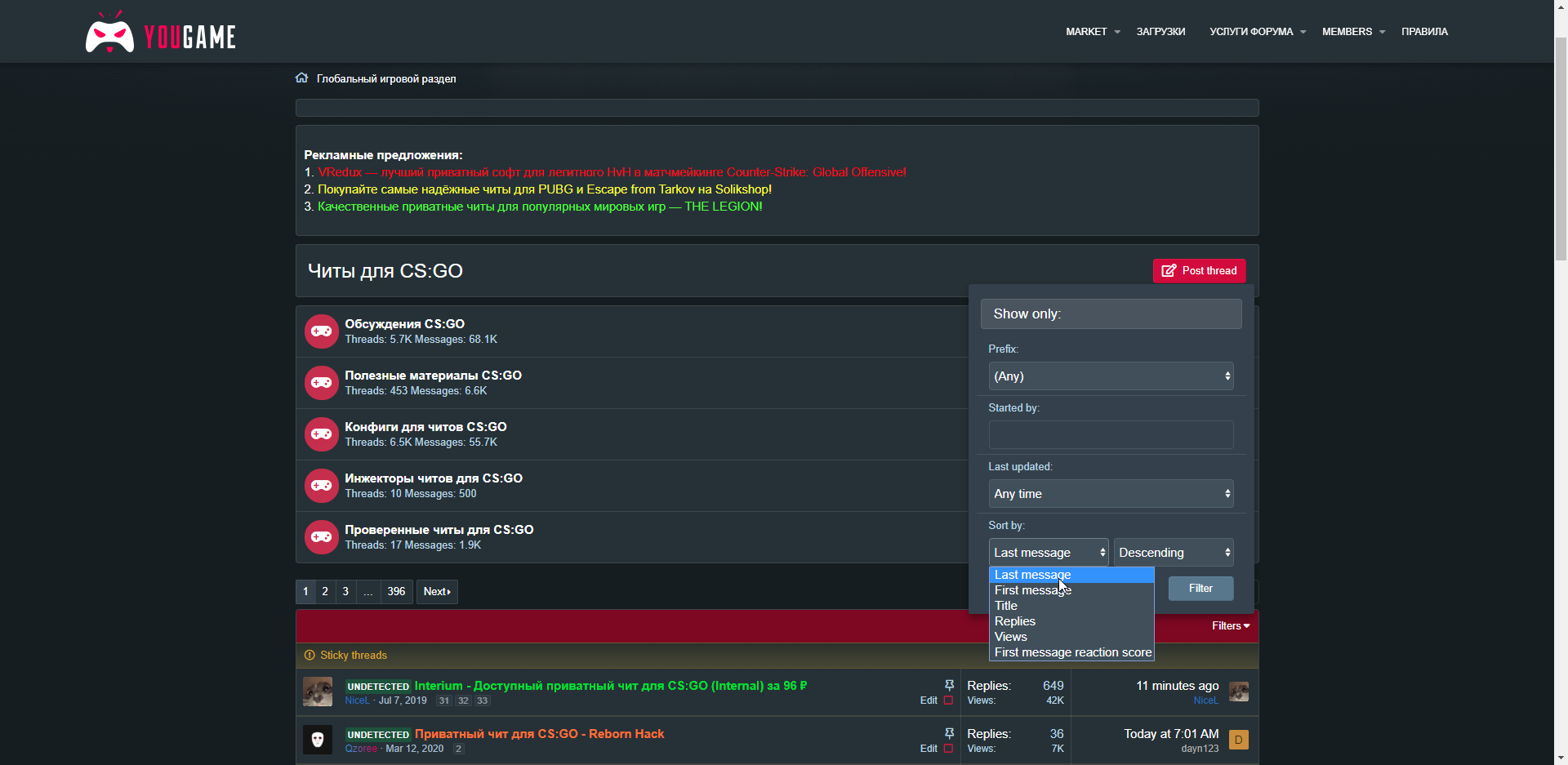Open the '11 minutes ago' latest post link
The height and width of the screenshot is (765, 1568).
click(1178, 686)
